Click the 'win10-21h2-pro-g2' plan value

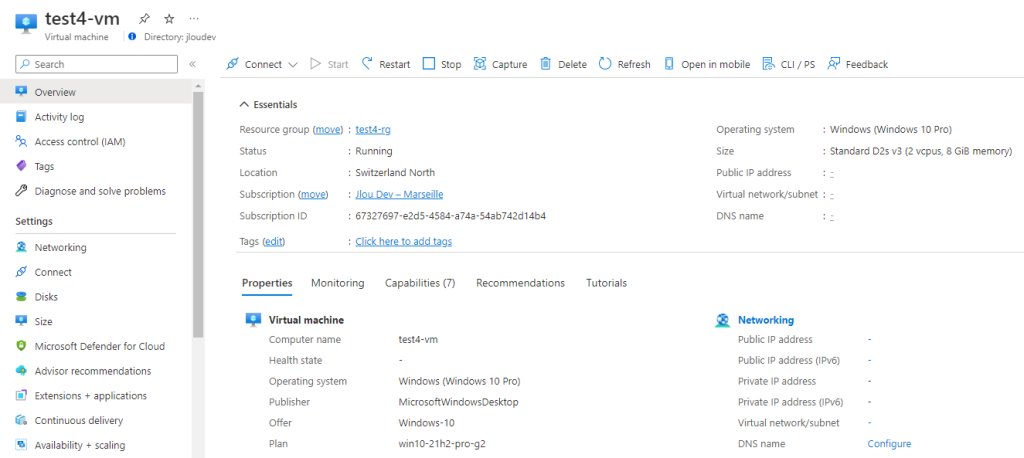point(442,444)
